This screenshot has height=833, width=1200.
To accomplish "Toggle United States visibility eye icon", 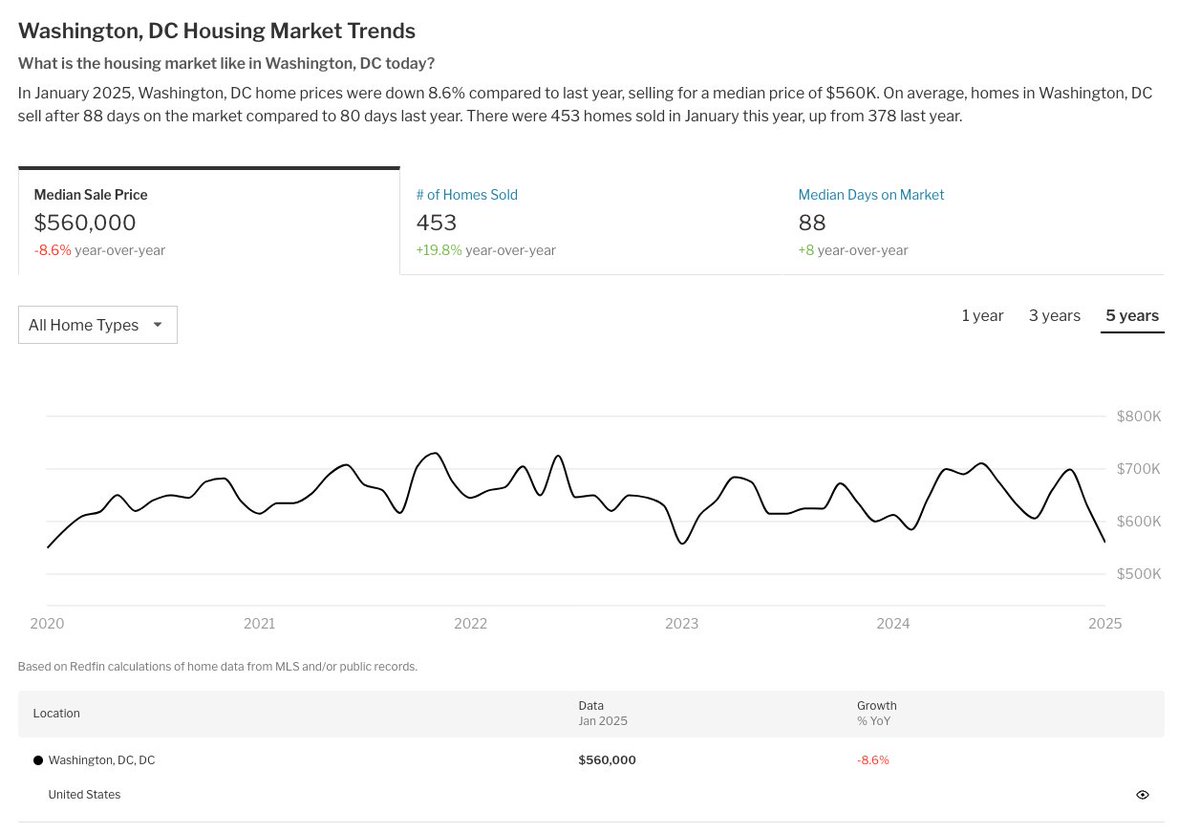I will click(x=1142, y=795).
